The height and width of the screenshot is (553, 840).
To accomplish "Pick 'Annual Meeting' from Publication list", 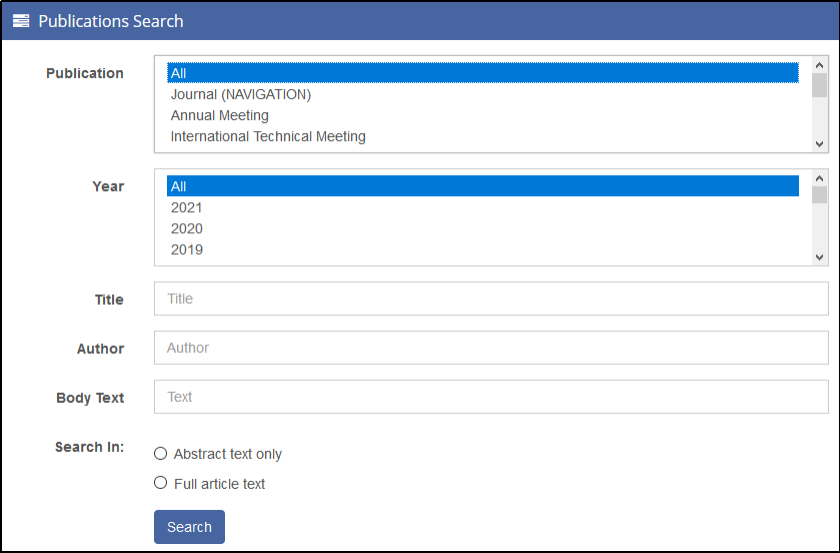I will coord(219,115).
